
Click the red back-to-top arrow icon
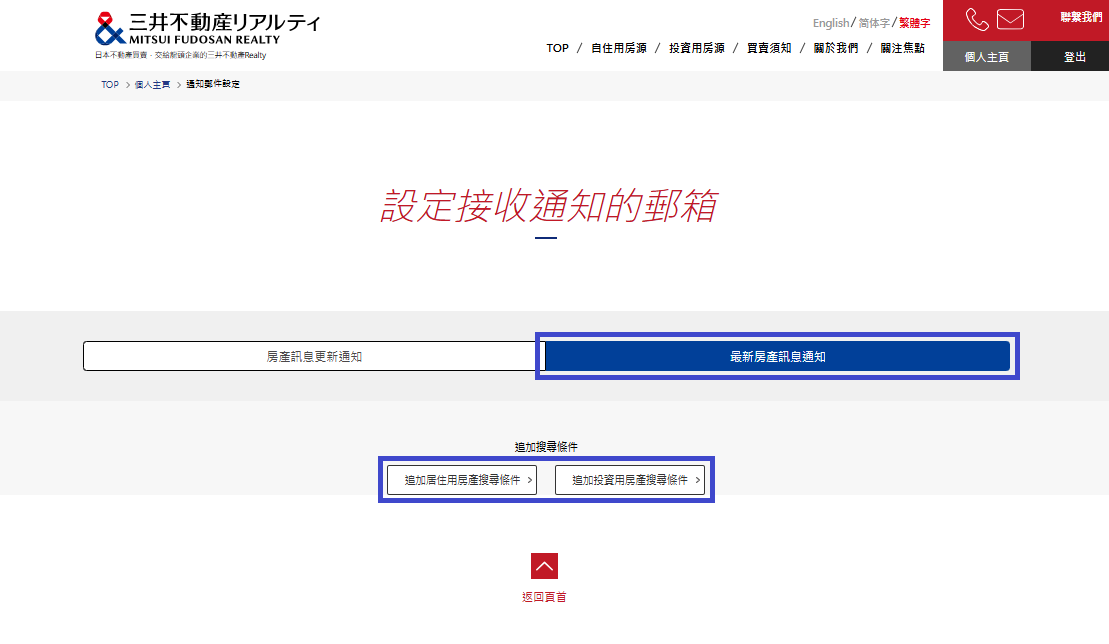coord(544,566)
